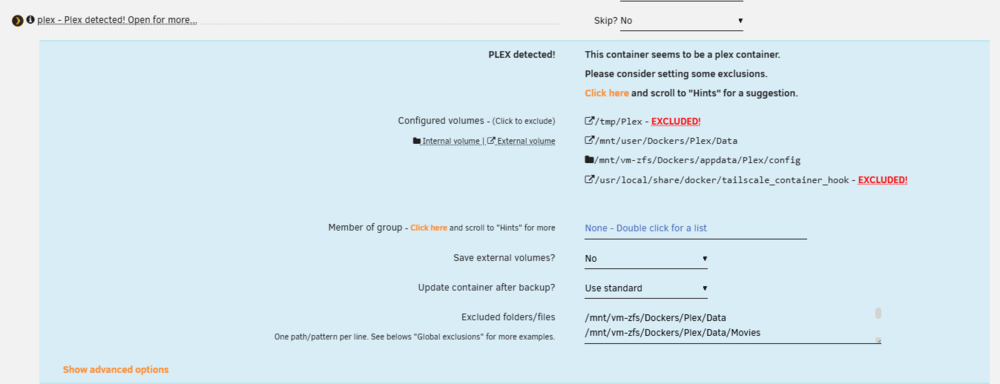Open the Skip? dropdown

pos(682,20)
